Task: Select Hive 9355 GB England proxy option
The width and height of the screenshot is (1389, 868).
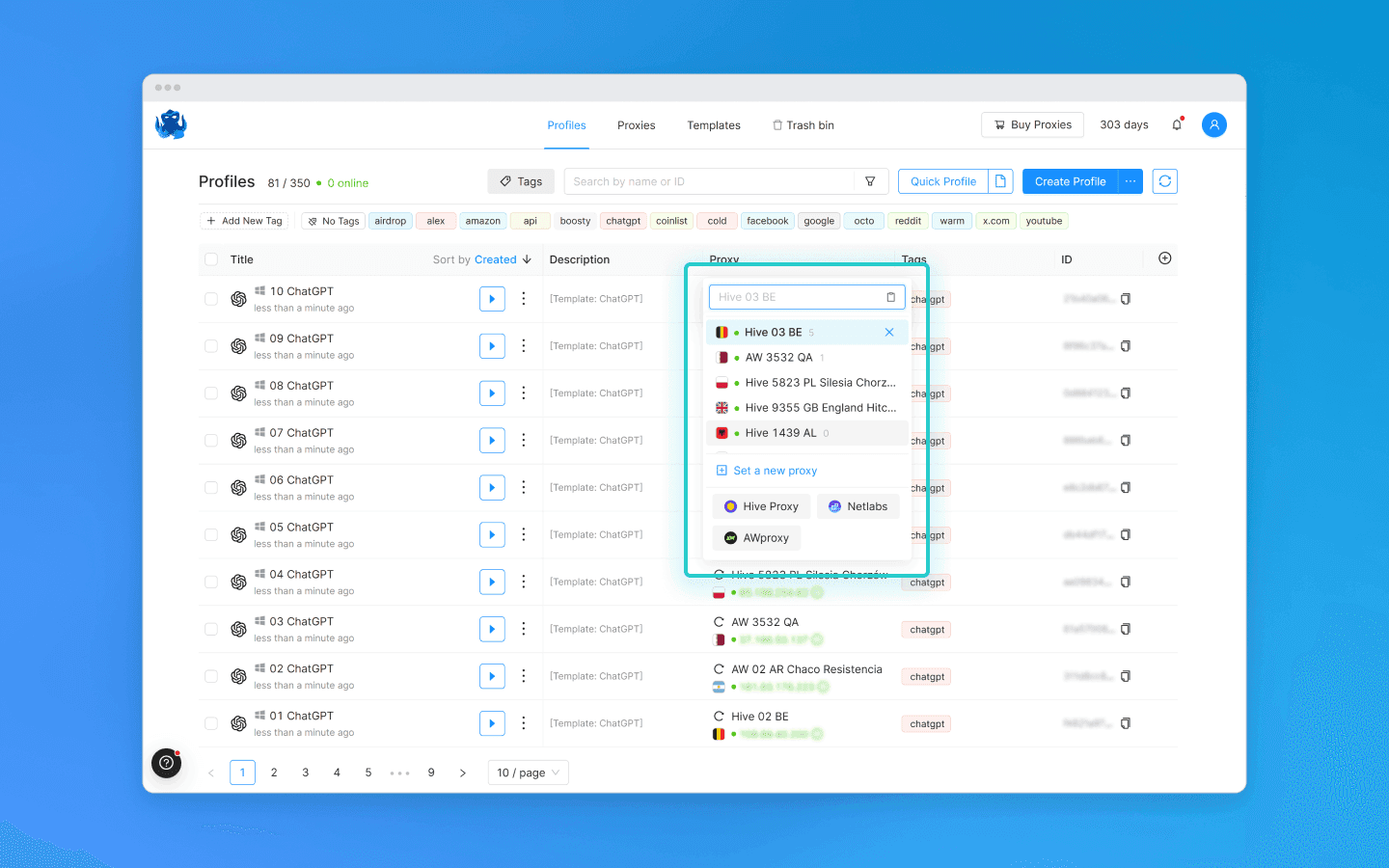Action: 807,408
